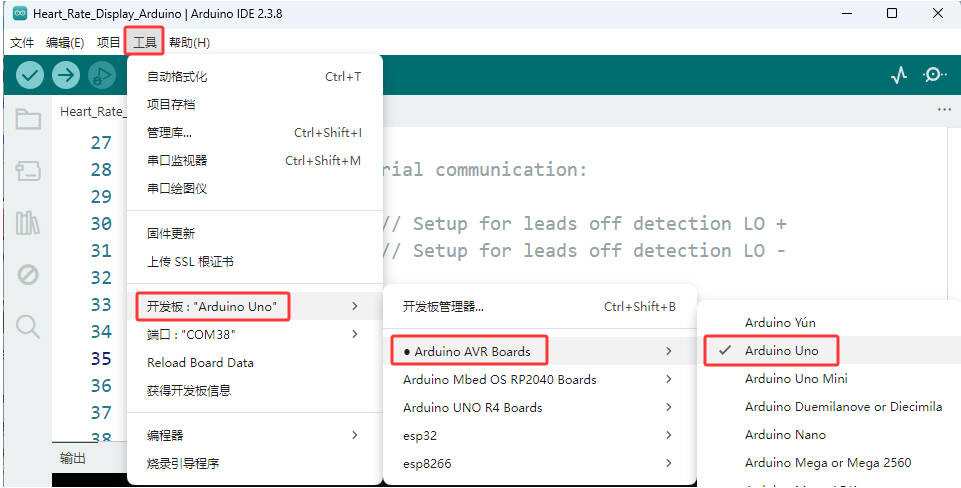The image size is (961, 488).
Task: Click the Start Debugging button
Action: pos(102,75)
